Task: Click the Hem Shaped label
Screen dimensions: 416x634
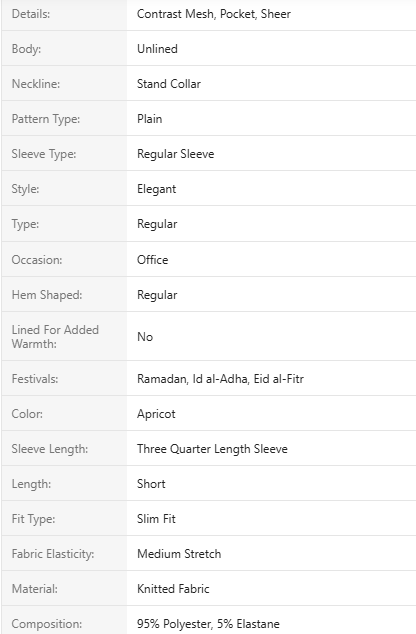Action: pyautogui.click(x=47, y=295)
